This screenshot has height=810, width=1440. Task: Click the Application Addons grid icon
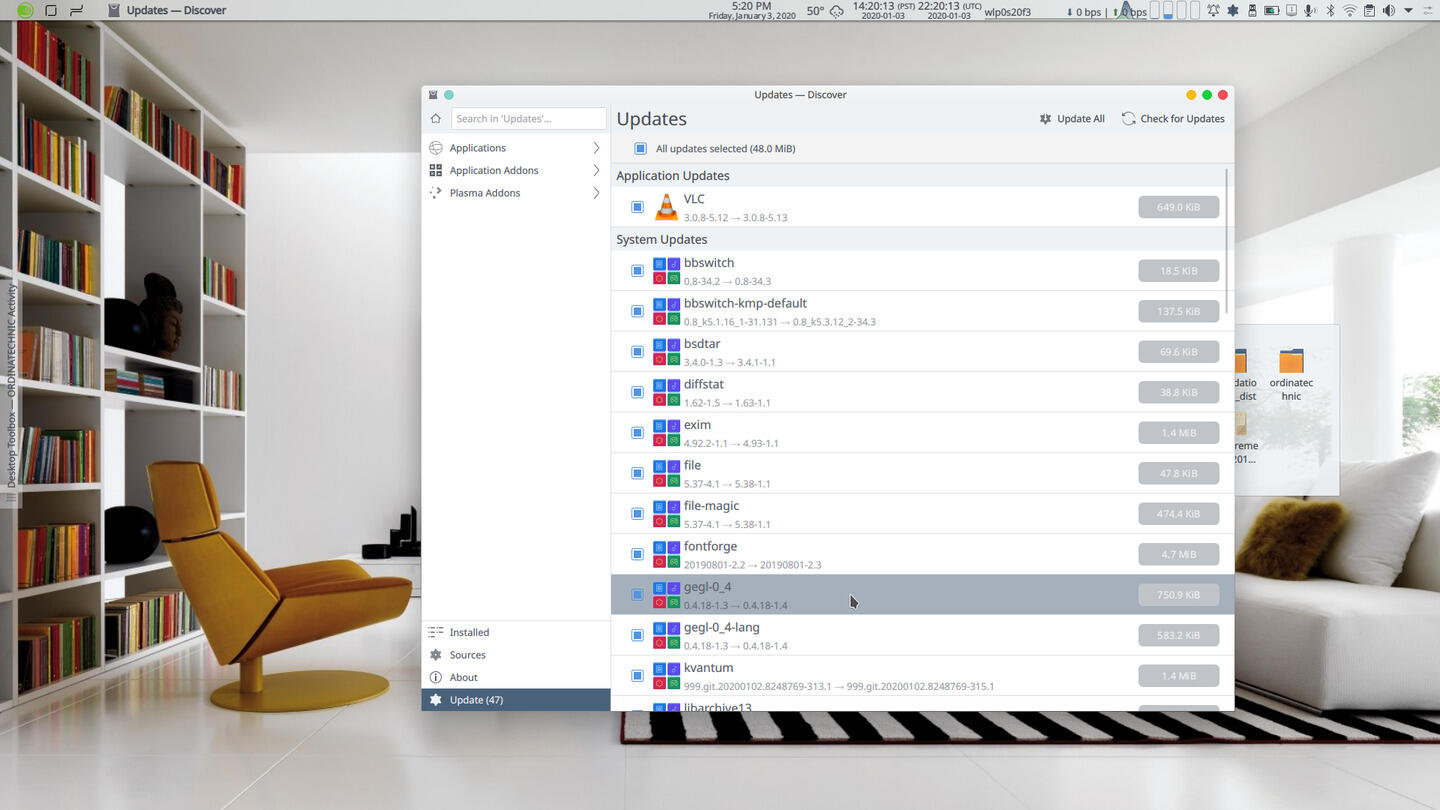point(435,170)
